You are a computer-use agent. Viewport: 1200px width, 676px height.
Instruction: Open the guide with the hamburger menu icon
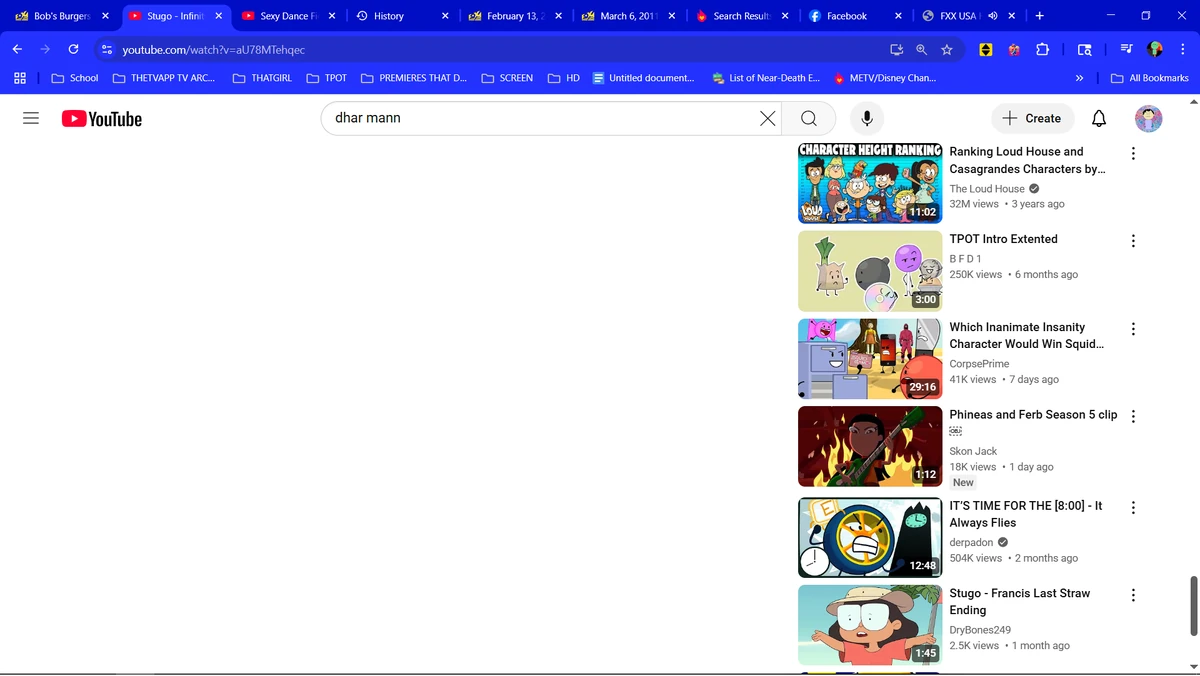[30, 118]
